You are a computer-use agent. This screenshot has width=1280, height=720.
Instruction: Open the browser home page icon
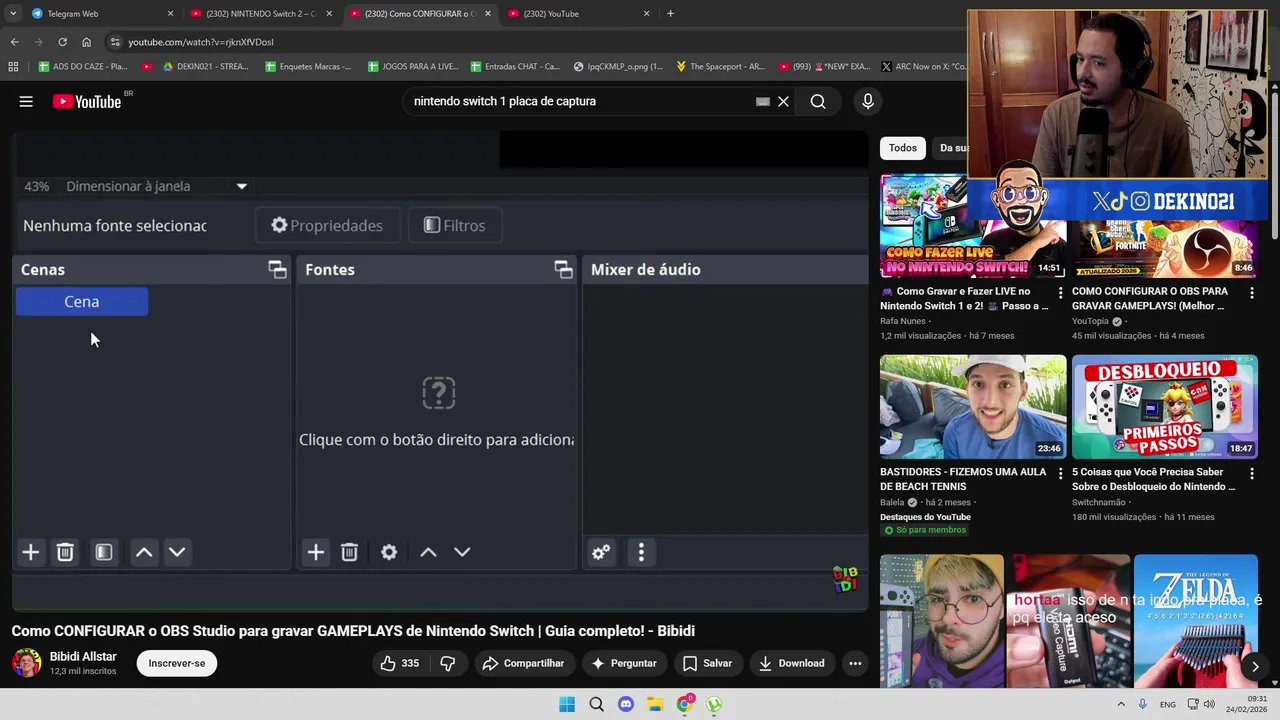[86, 42]
